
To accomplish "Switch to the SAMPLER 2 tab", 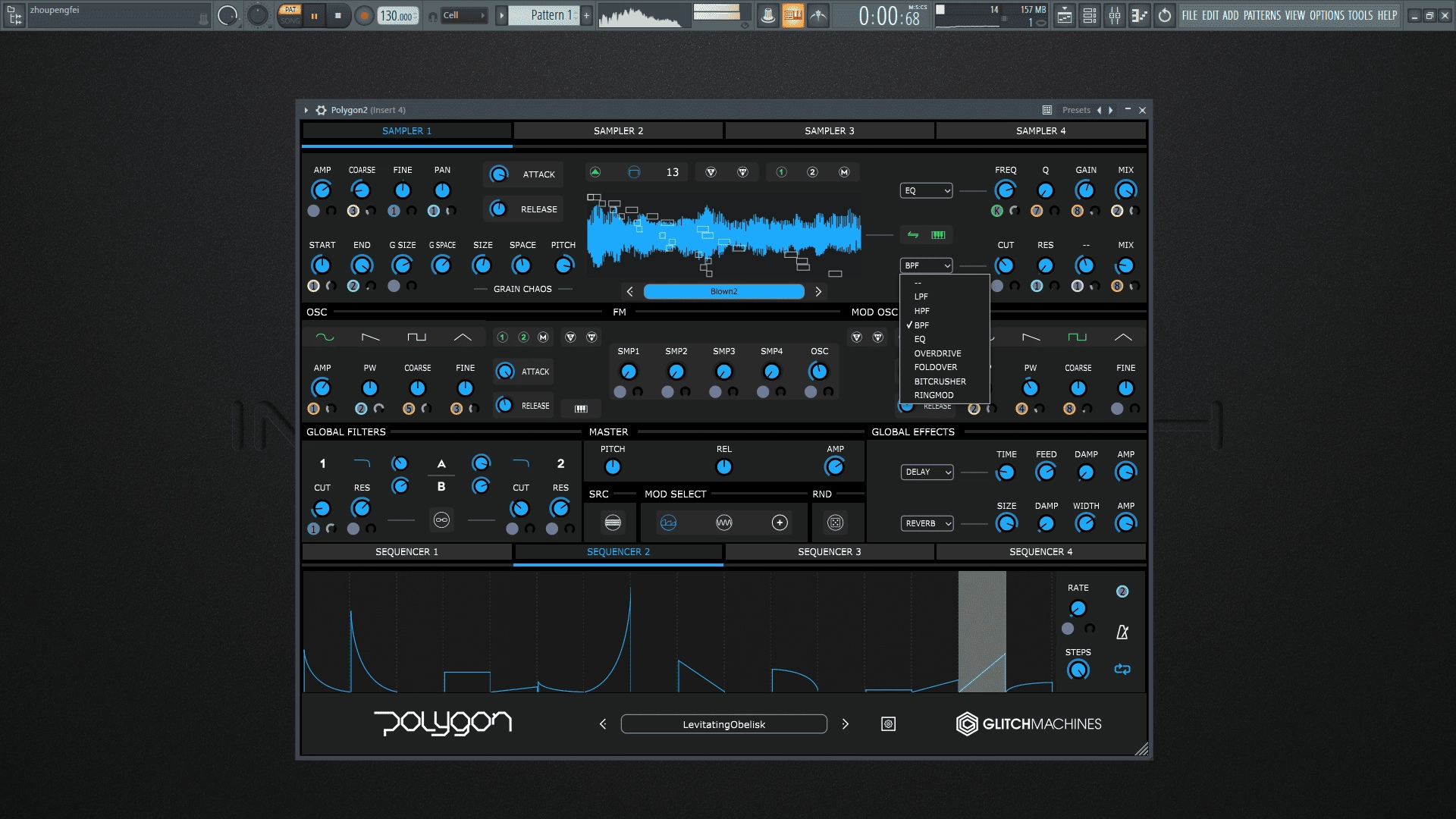I will pyautogui.click(x=618, y=131).
